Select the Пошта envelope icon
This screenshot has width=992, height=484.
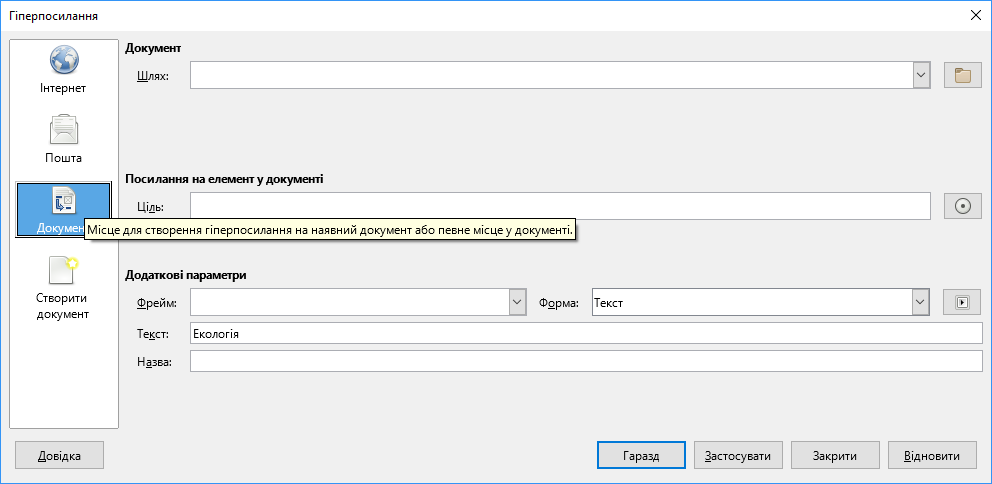point(63,130)
